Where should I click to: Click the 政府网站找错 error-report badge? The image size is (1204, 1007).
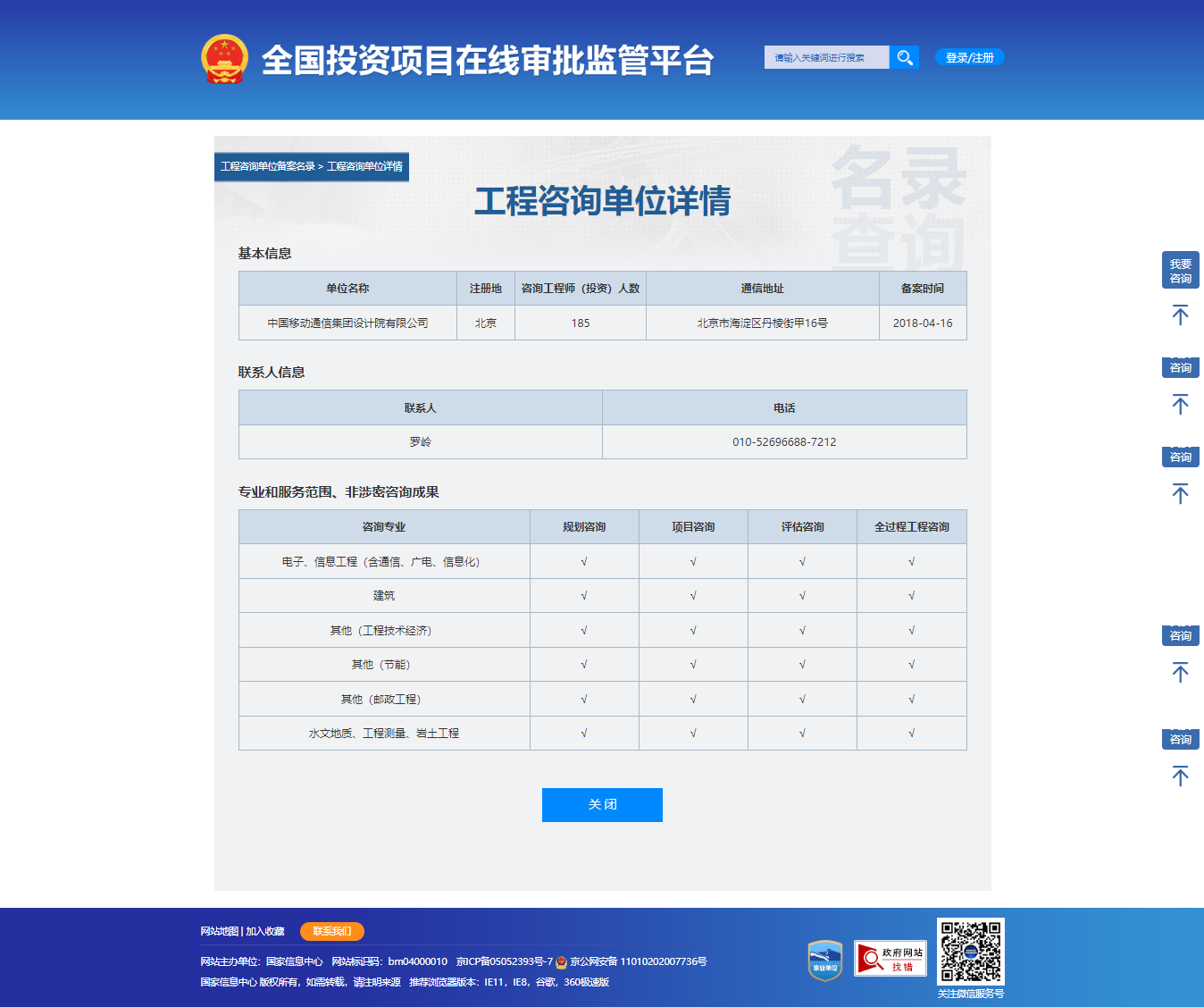pos(890,958)
